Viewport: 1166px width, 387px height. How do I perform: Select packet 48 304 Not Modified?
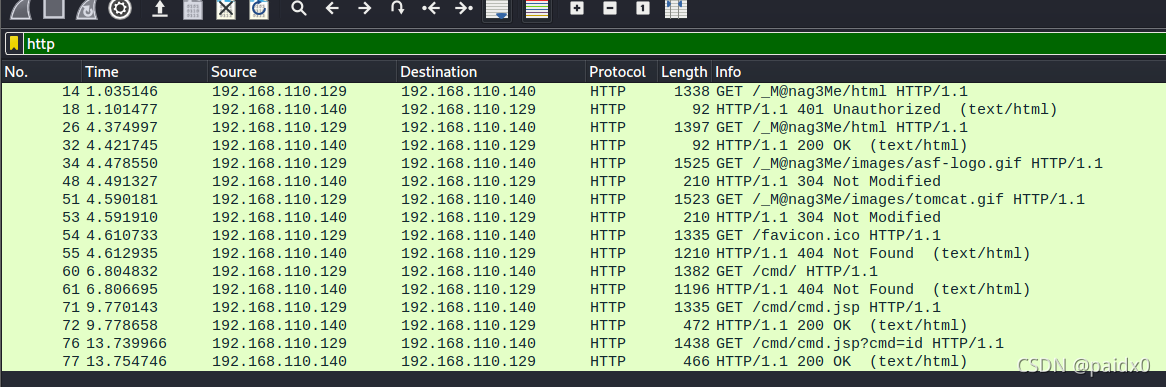(583, 182)
